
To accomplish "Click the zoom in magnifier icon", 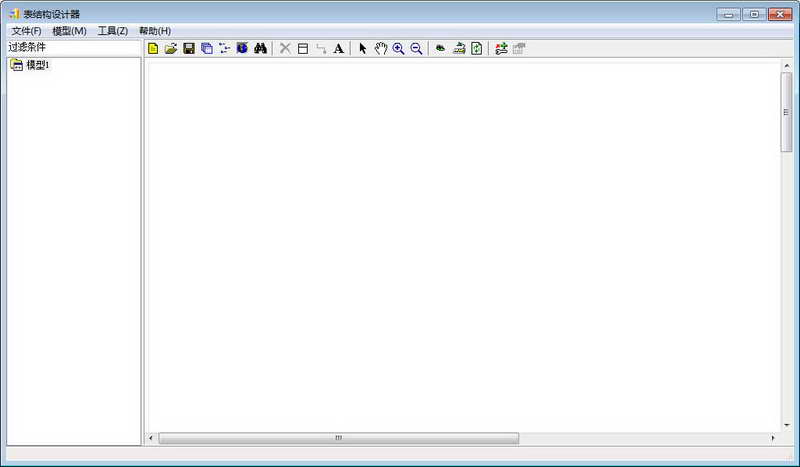I will tap(398, 48).
